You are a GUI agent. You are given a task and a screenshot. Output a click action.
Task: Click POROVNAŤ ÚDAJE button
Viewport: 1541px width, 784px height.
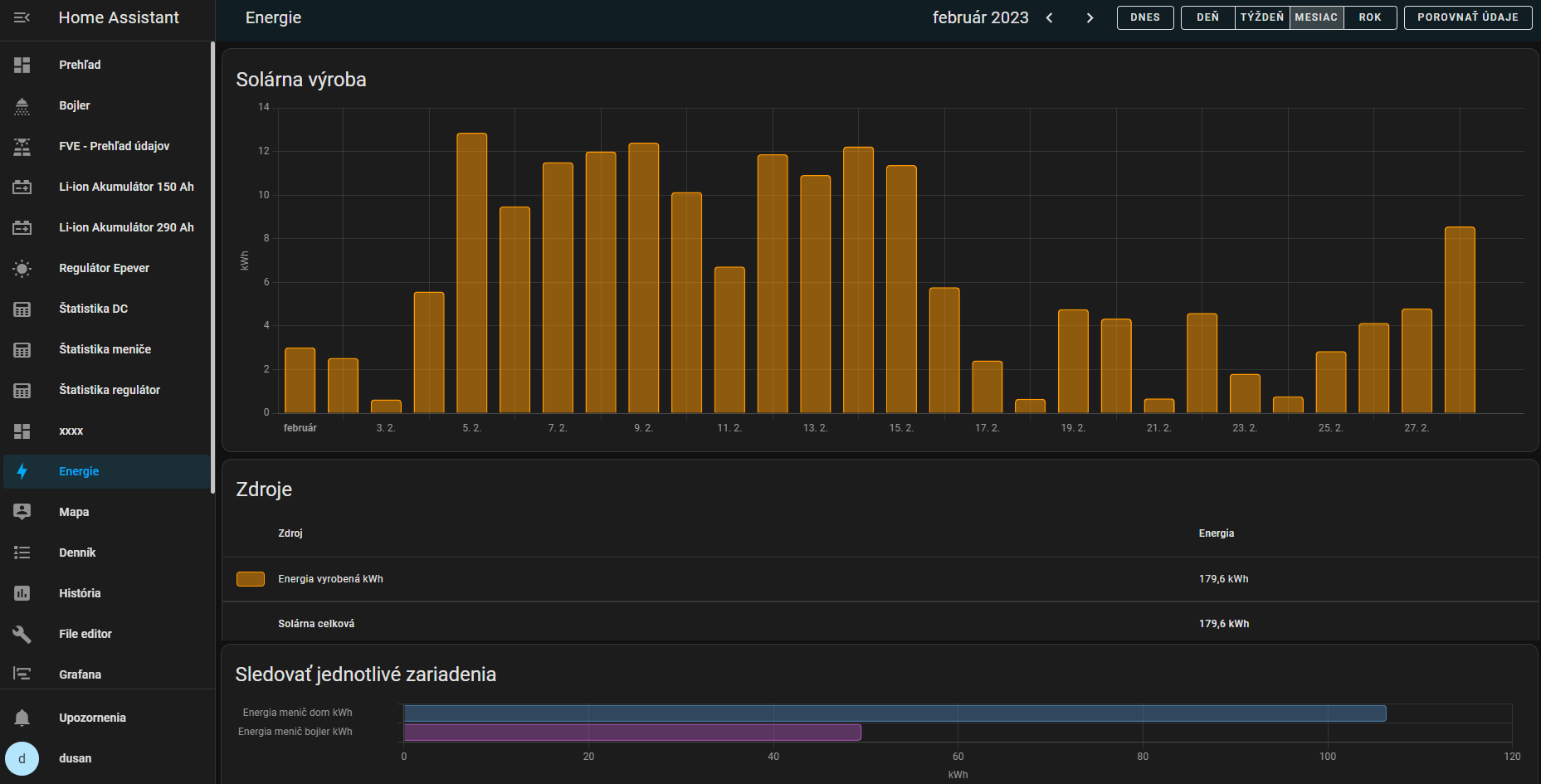tap(1467, 17)
